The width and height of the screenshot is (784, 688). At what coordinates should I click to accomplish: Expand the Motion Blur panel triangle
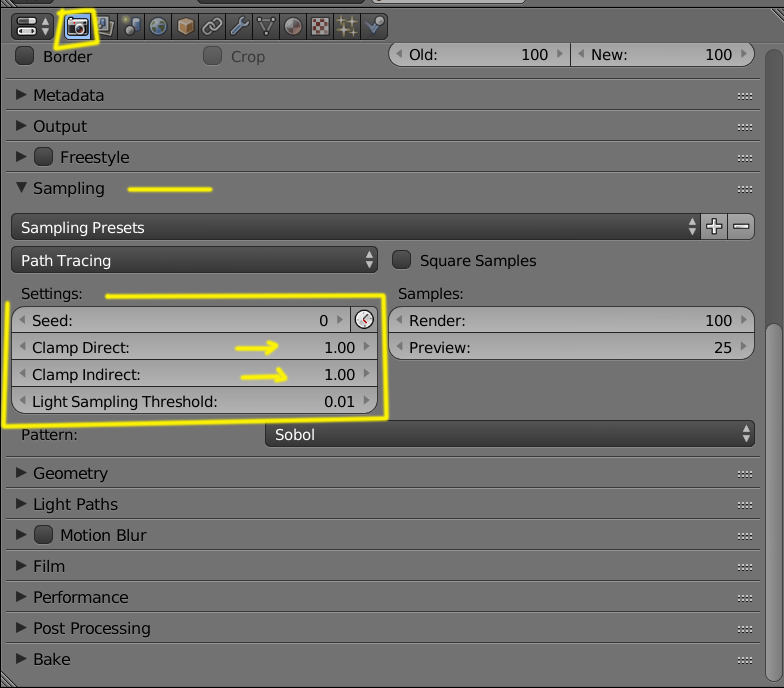click(20, 534)
